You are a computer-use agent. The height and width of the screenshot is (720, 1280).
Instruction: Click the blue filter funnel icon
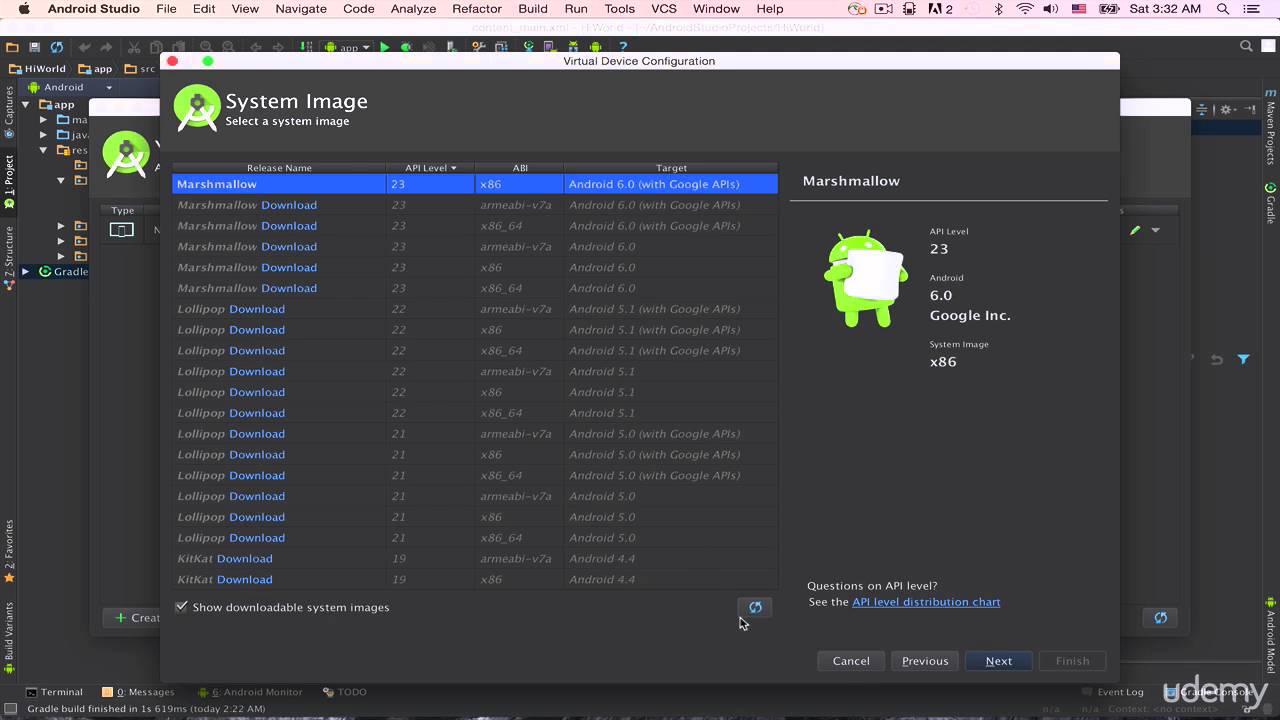pyautogui.click(x=1243, y=359)
